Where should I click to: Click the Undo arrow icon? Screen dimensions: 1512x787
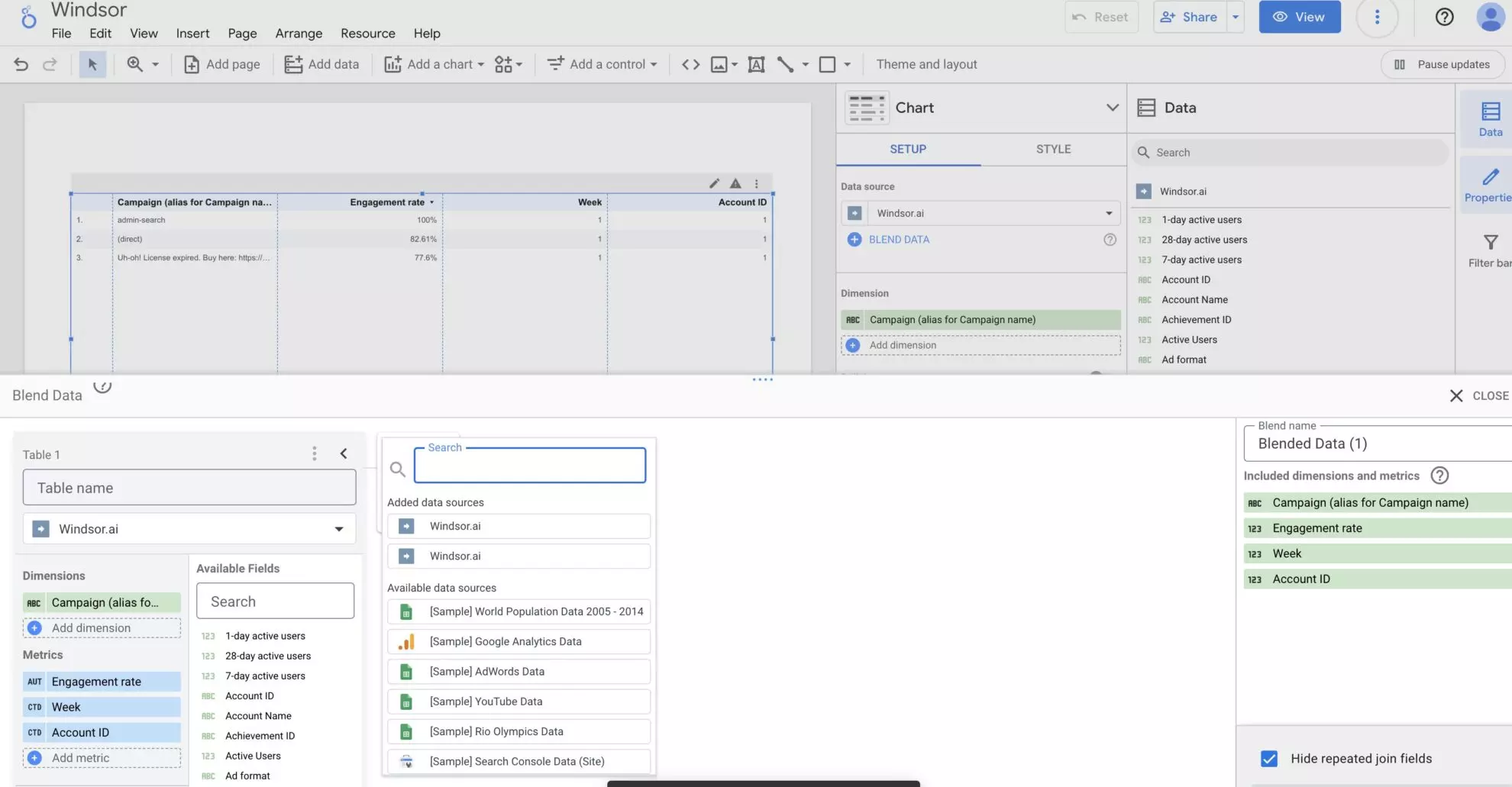[21, 64]
